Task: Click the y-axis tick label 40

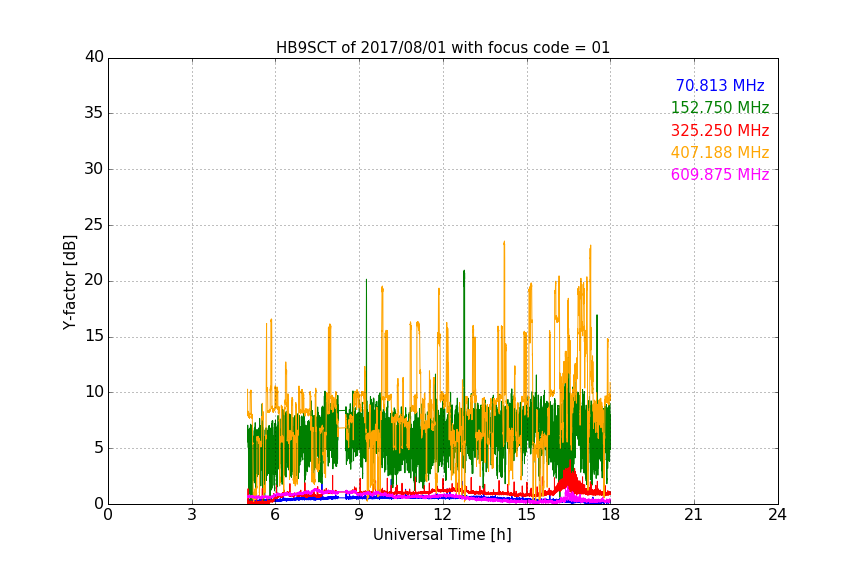Action: tap(94, 57)
